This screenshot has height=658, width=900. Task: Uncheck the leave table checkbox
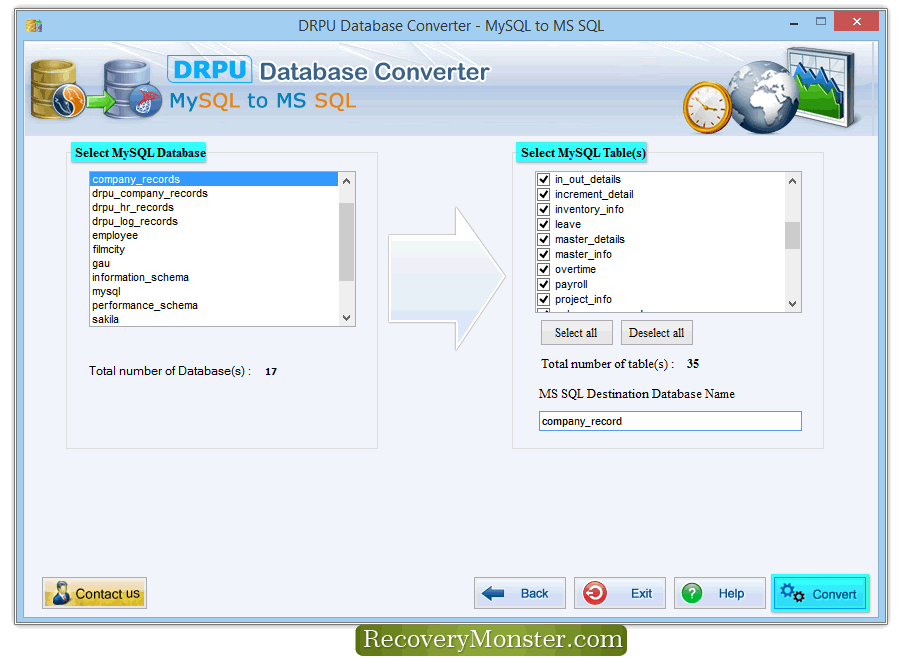coord(544,224)
